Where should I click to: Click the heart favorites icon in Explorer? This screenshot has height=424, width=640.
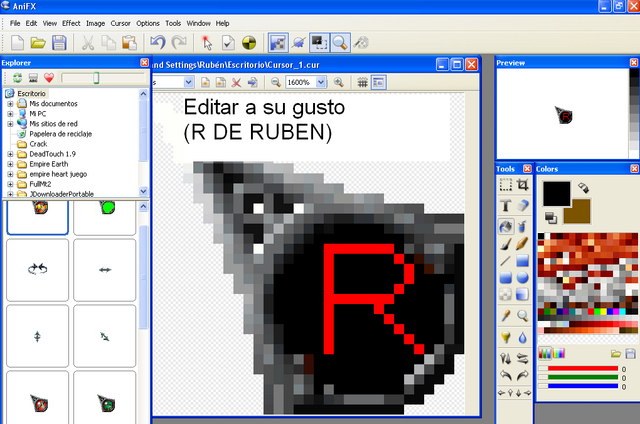(x=49, y=78)
